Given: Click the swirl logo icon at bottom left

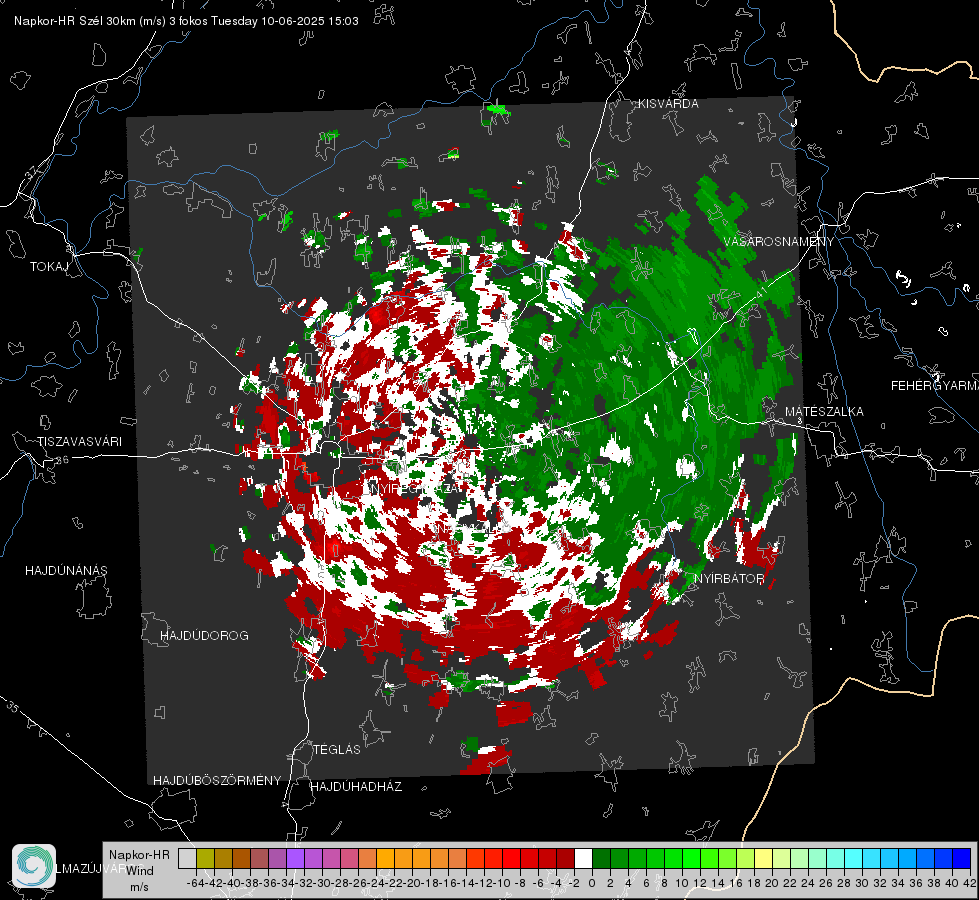Looking at the screenshot, I should (x=34, y=866).
